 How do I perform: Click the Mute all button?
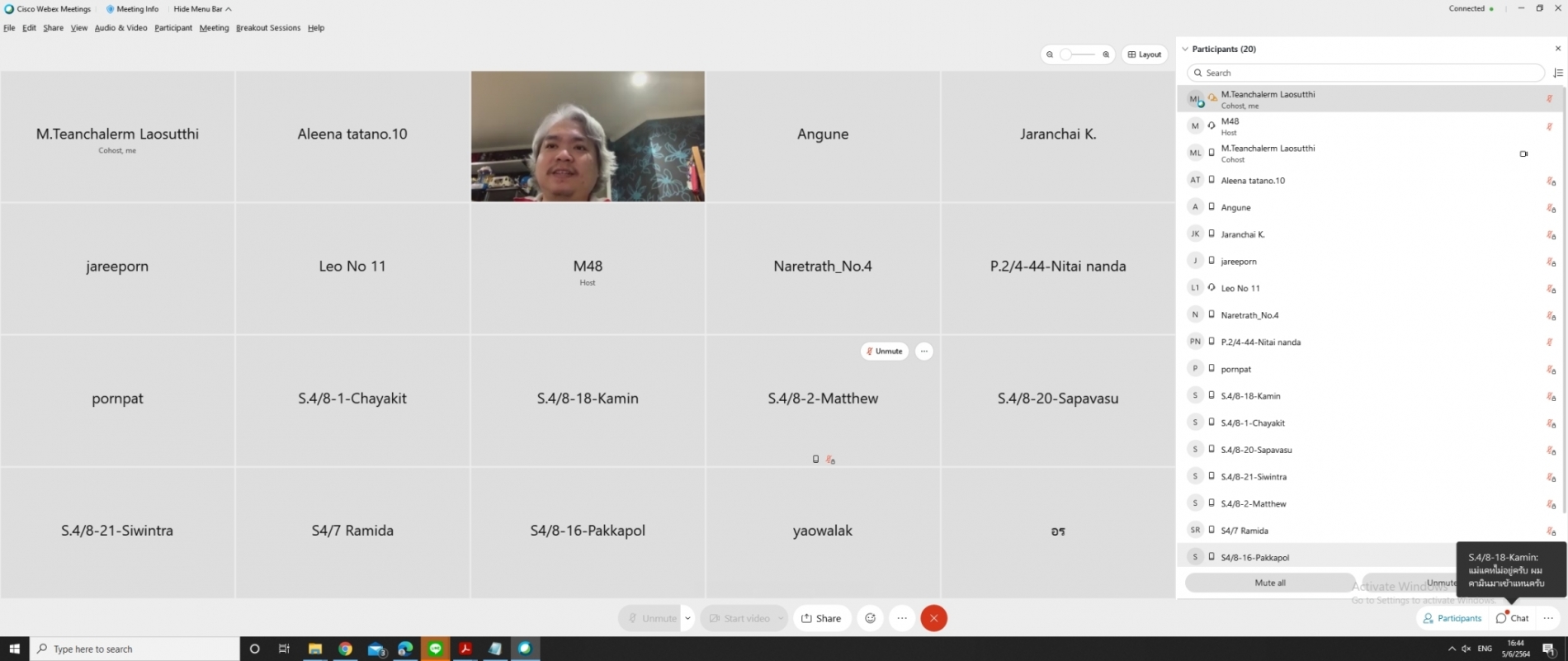click(x=1270, y=583)
